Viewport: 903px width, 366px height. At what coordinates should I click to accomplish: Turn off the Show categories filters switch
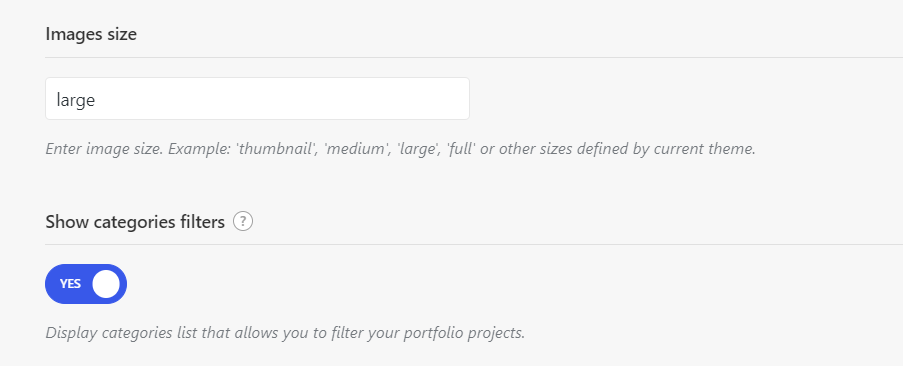(86, 284)
